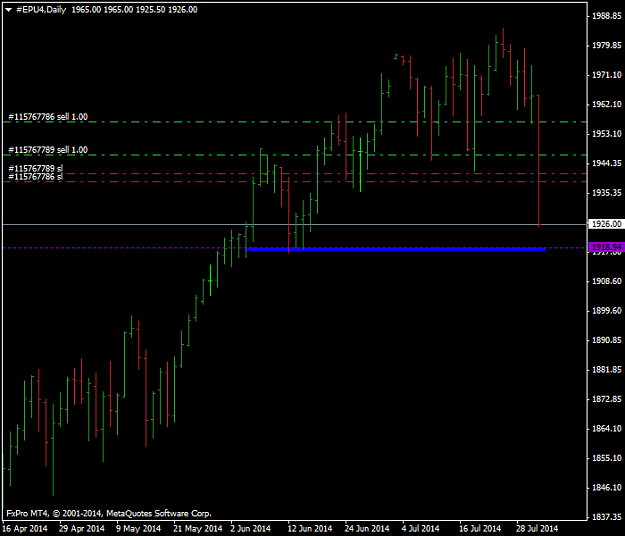Click price scale value 1935.35
The width and height of the screenshot is (625, 536).
pyautogui.click(x=607, y=193)
